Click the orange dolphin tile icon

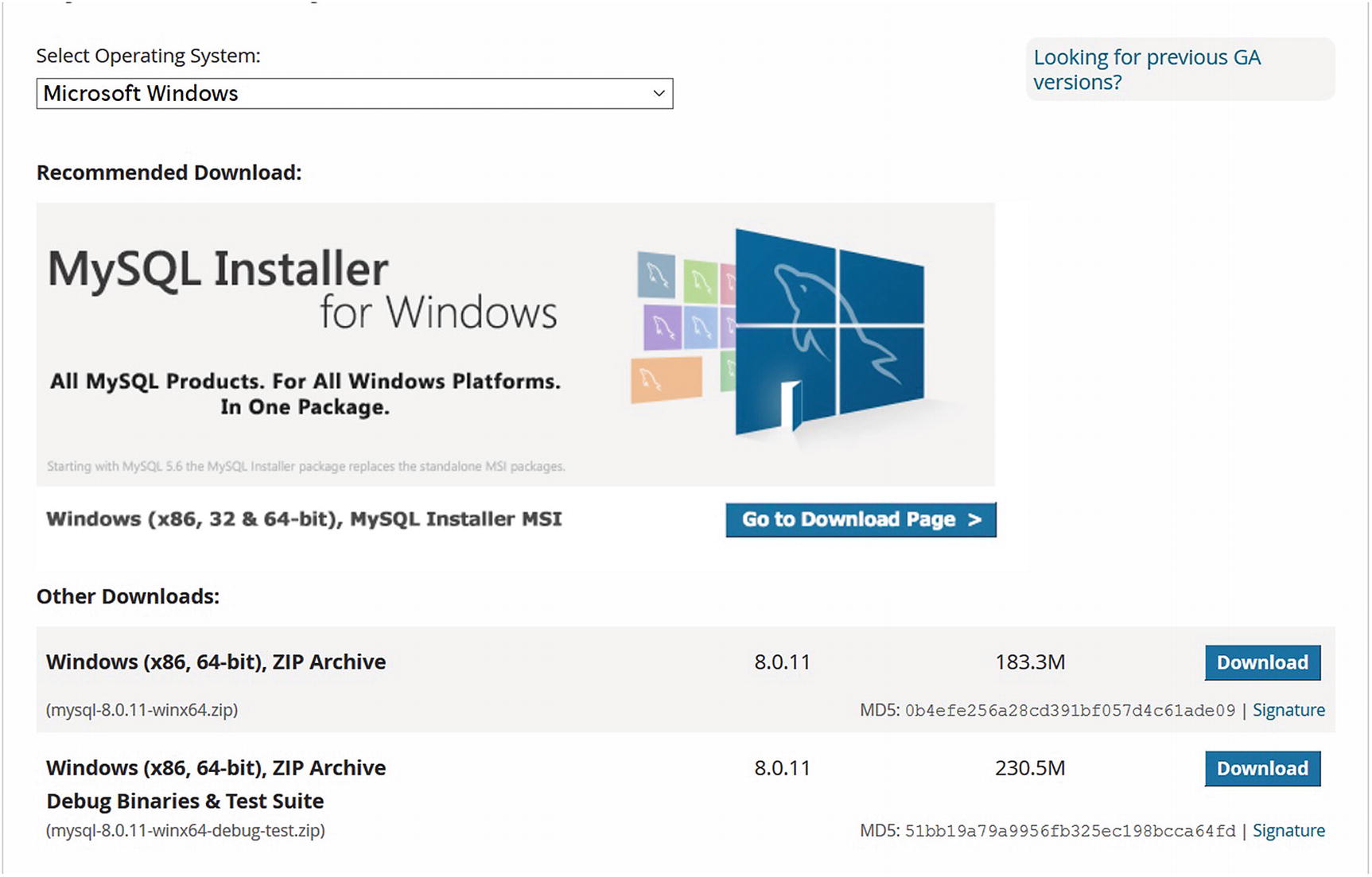pyautogui.click(x=667, y=380)
